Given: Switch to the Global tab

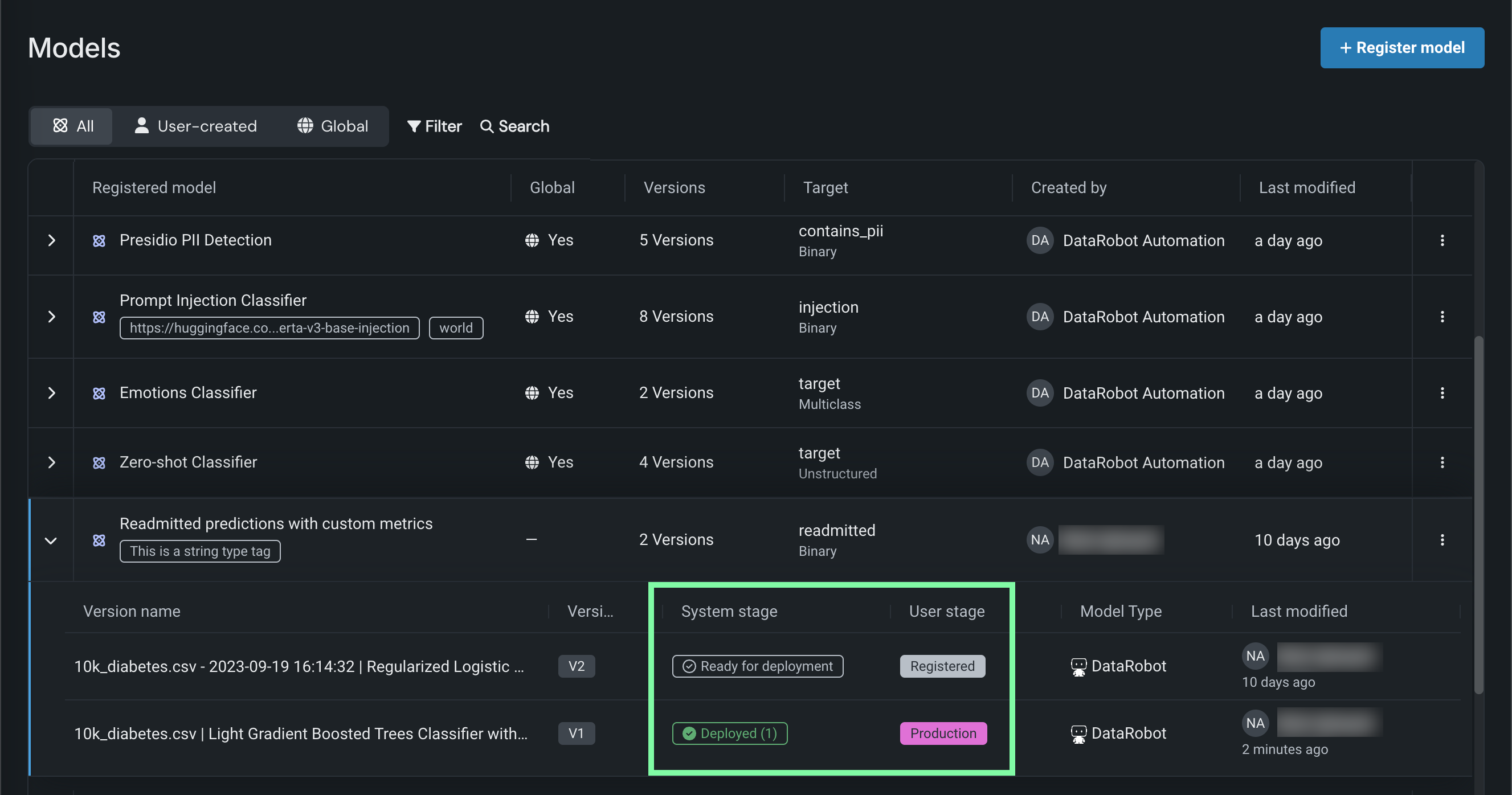Looking at the screenshot, I should click(333, 126).
